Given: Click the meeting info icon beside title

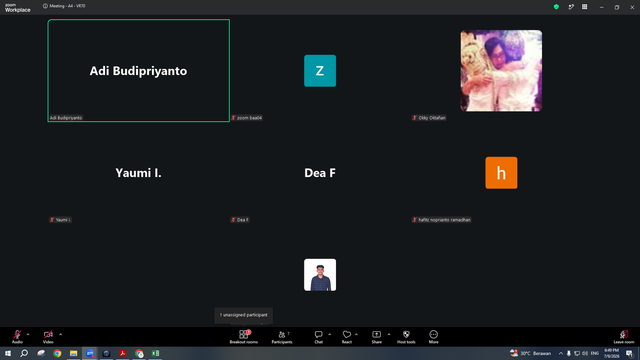Looking at the screenshot, I should (x=45, y=6).
